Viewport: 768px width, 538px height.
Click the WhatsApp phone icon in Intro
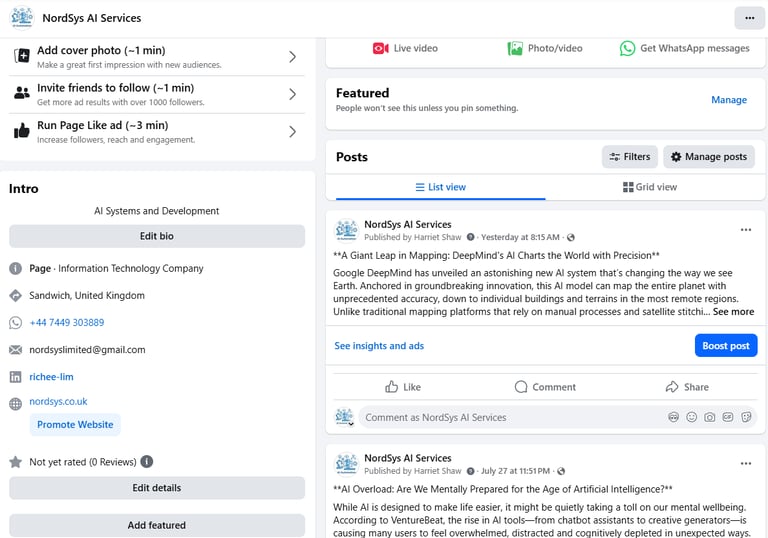click(x=16, y=322)
